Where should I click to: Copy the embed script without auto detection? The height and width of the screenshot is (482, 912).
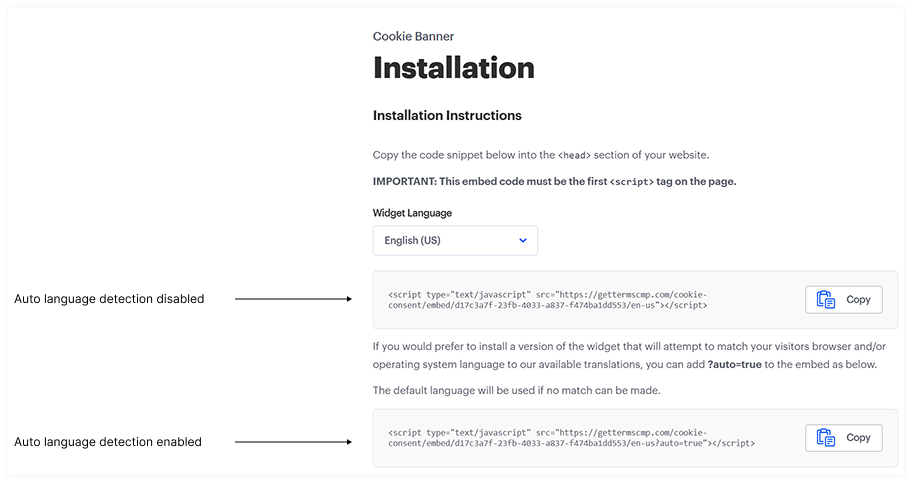(843, 299)
